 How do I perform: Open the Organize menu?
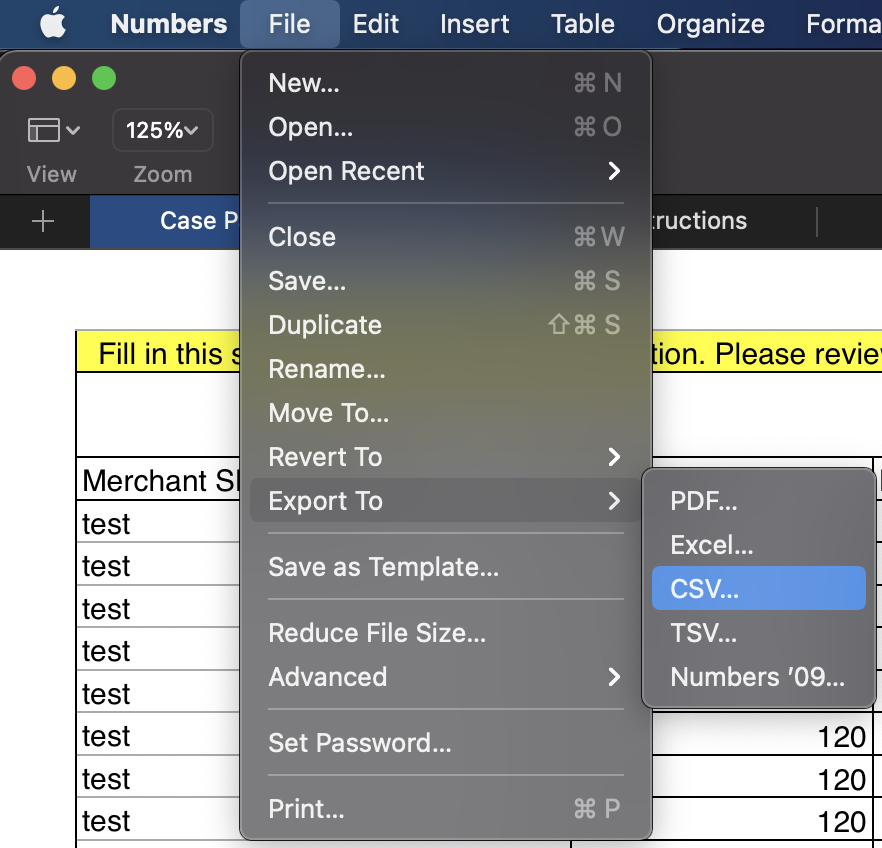point(710,24)
